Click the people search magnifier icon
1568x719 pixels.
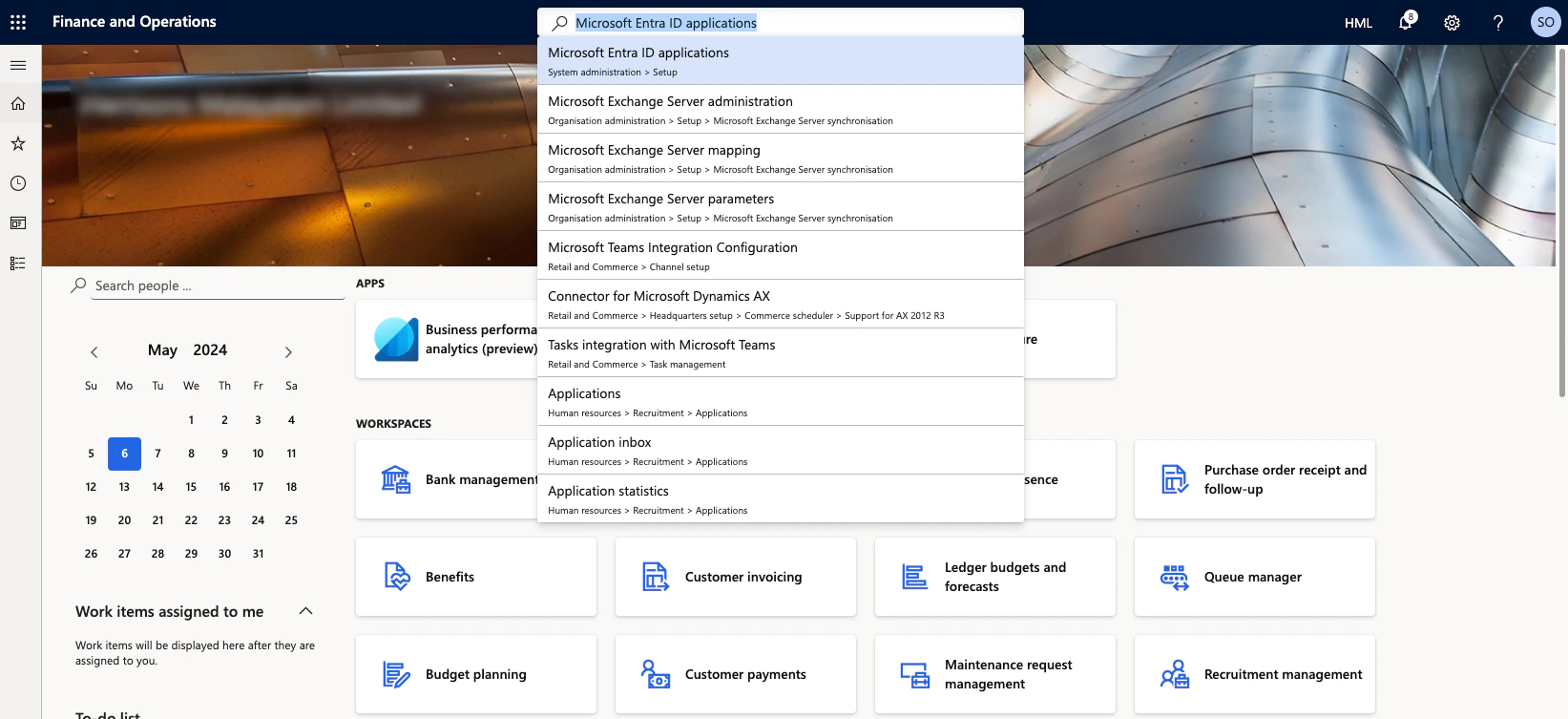pos(79,285)
